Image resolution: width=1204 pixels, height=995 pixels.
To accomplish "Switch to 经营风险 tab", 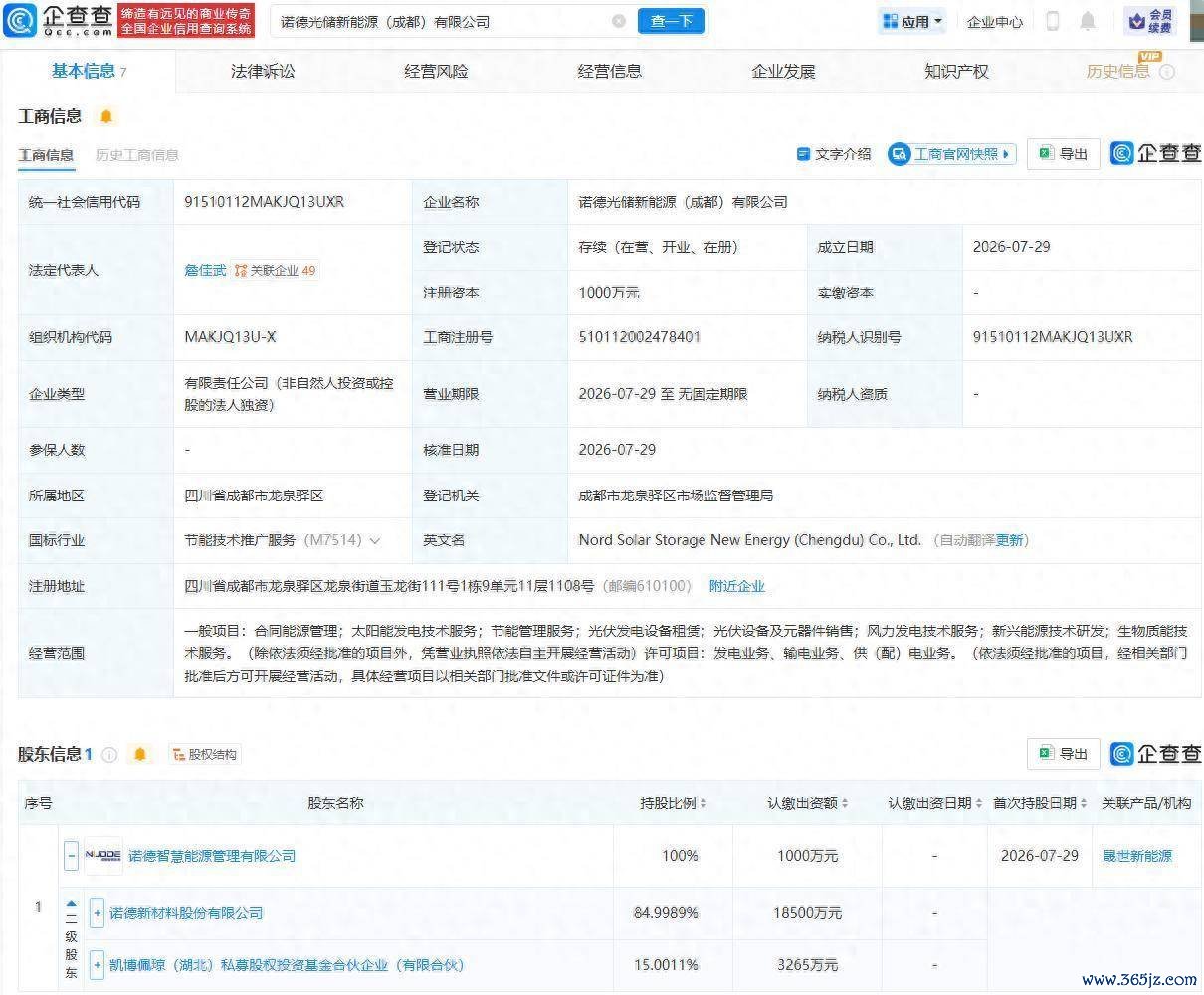I will tap(436, 72).
